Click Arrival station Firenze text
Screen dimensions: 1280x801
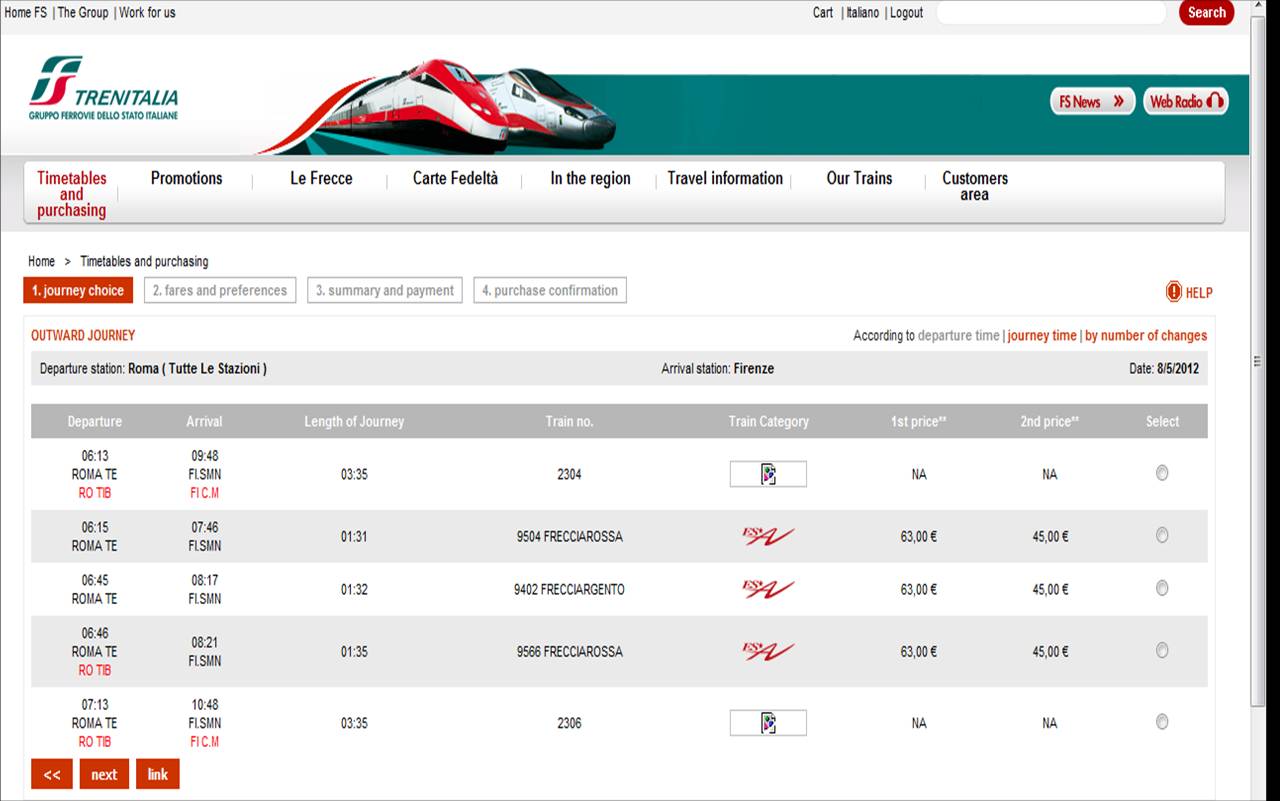click(717, 369)
